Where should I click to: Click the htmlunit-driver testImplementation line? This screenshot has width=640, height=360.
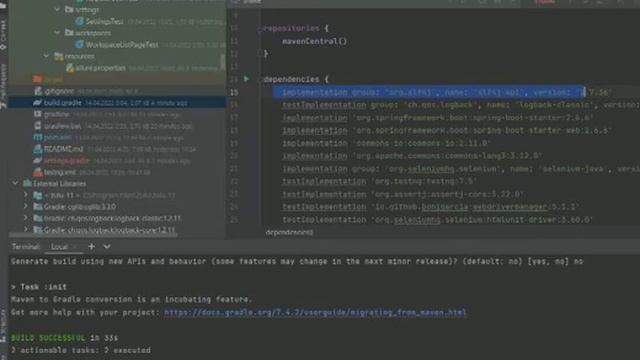point(437,220)
